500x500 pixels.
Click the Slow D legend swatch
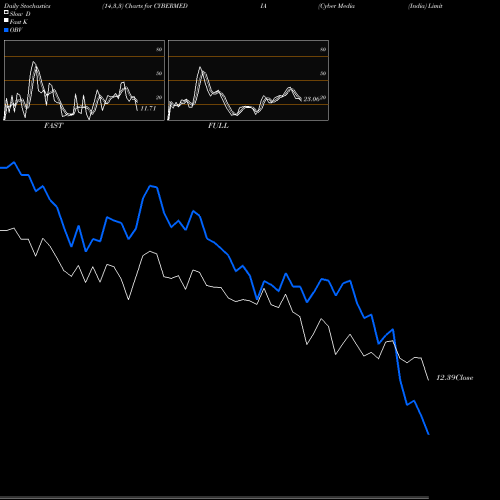6,12
